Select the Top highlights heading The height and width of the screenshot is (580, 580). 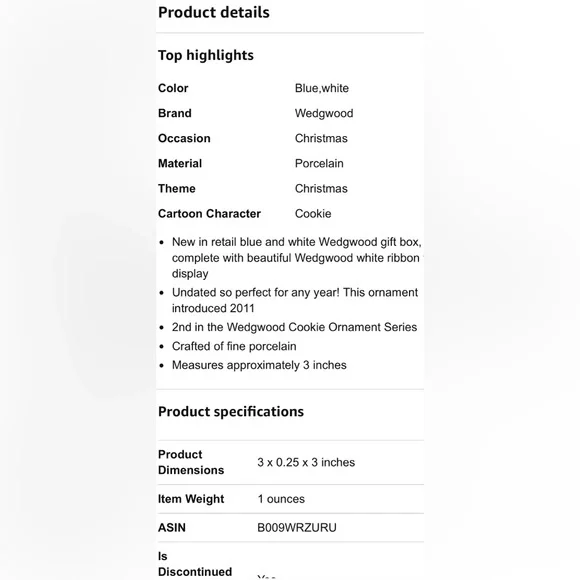tap(206, 55)
